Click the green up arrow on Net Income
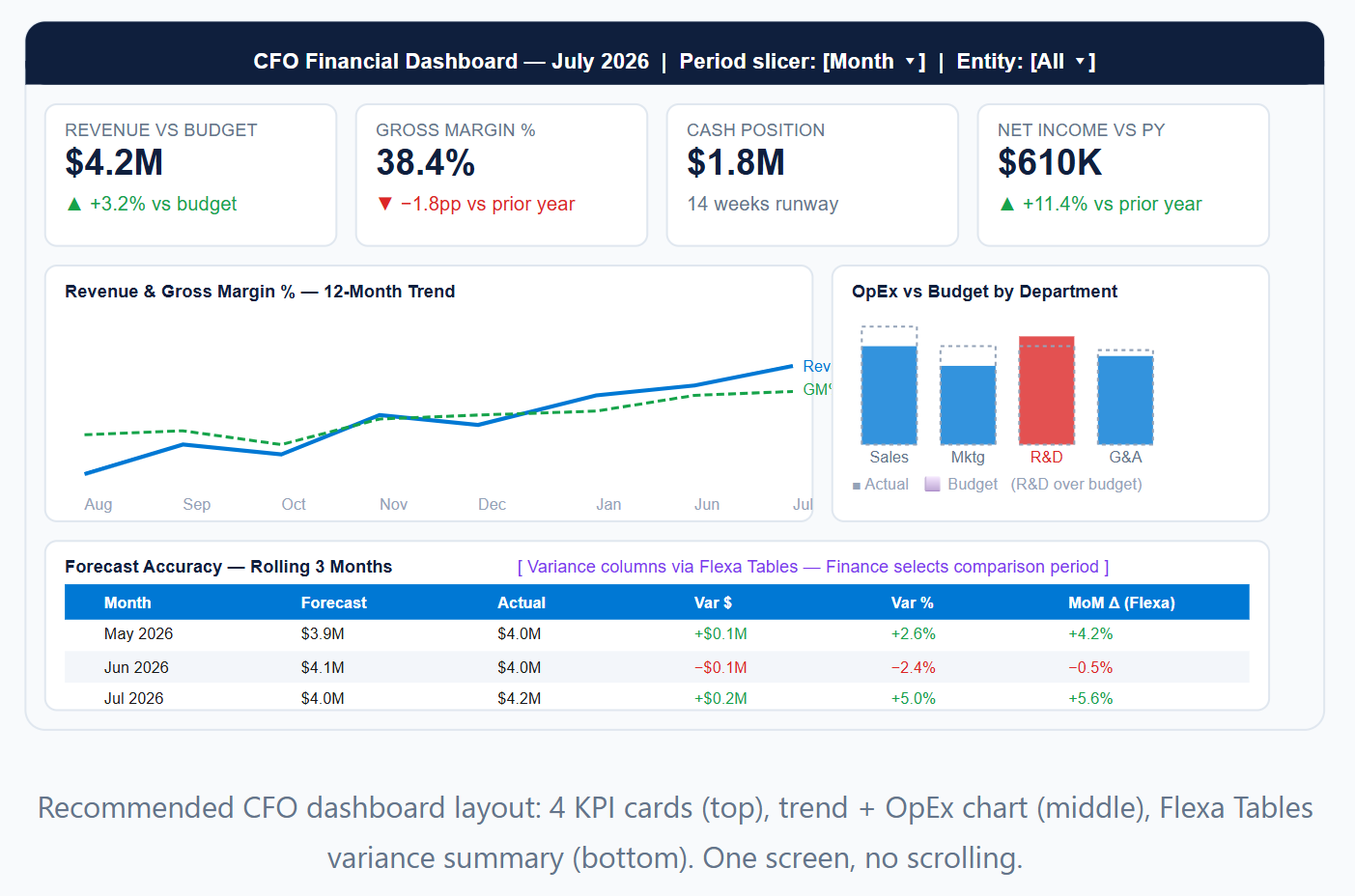 coord(1007,204)
